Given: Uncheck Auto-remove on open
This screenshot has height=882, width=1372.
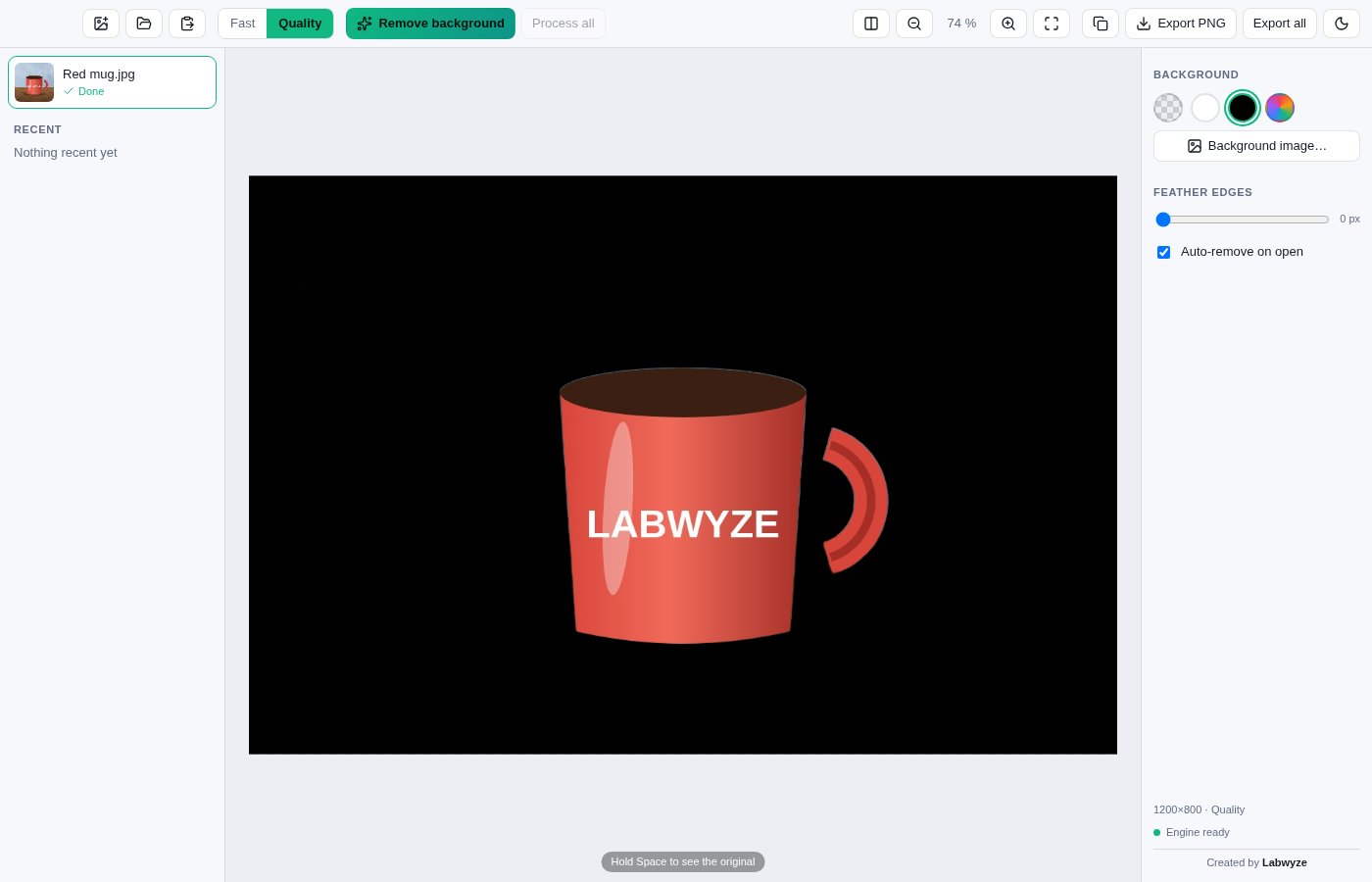Looking at the screenshot, I should pos(1163,252).
